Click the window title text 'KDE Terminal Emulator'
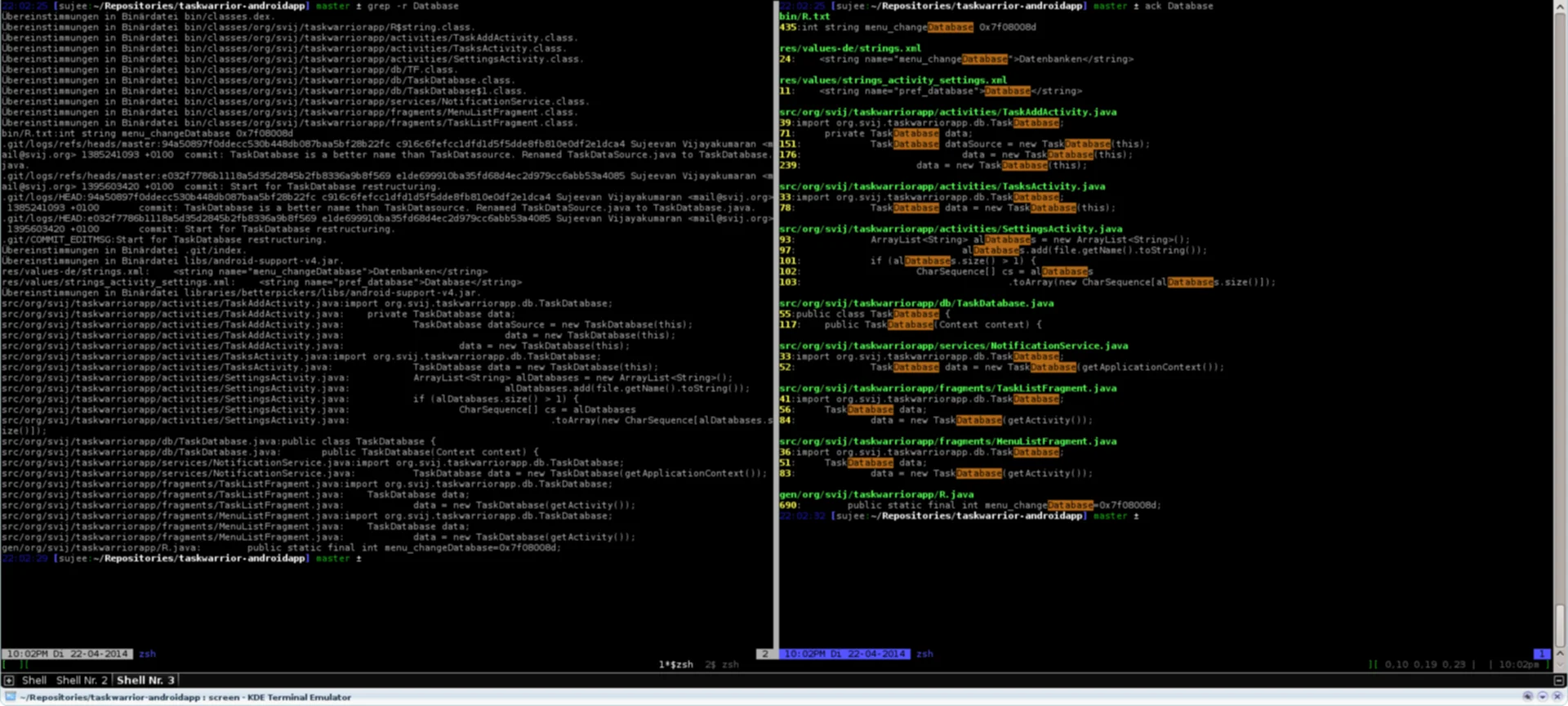Image resolution: width=1568 pixels, height=706 pixels. (x=298, y=697)
